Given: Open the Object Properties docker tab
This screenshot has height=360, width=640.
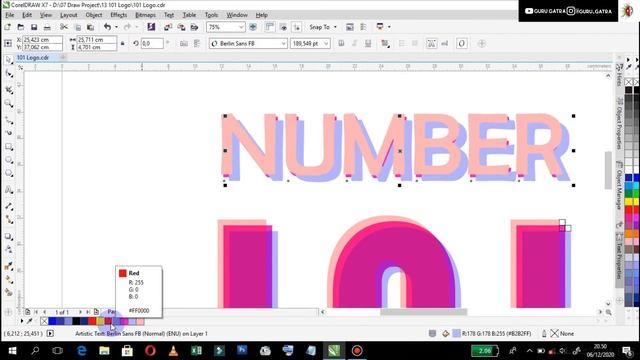Looking at the screenshot, I should point(620,124).
